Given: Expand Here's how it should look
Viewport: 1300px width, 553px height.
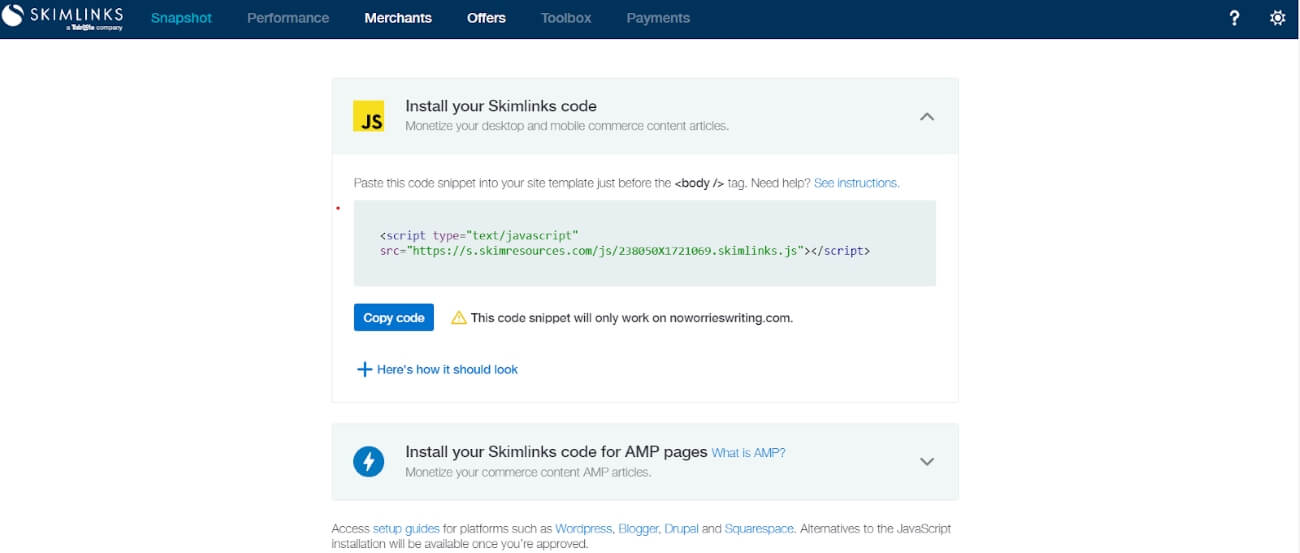Looking at the screenshot, I should pyautogui.click(x=447, y=369).
